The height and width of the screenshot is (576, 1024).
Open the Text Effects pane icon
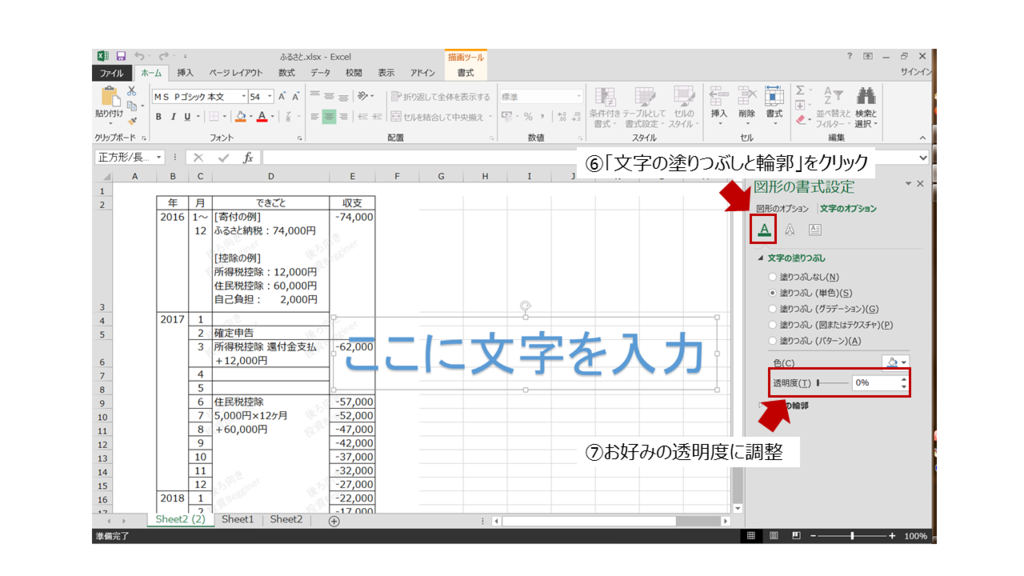click(790, 229)
